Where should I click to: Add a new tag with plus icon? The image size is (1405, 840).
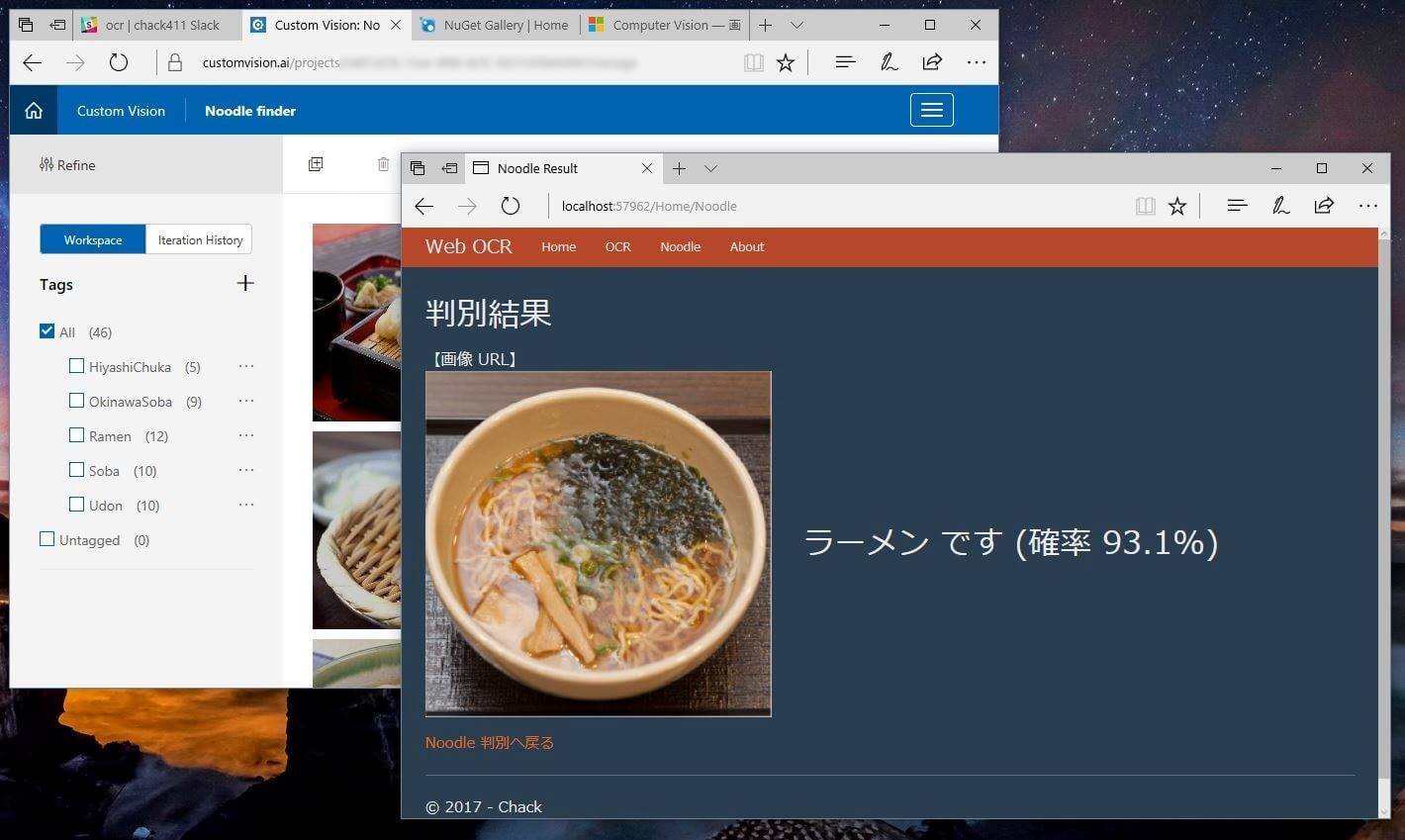point(245,284)
